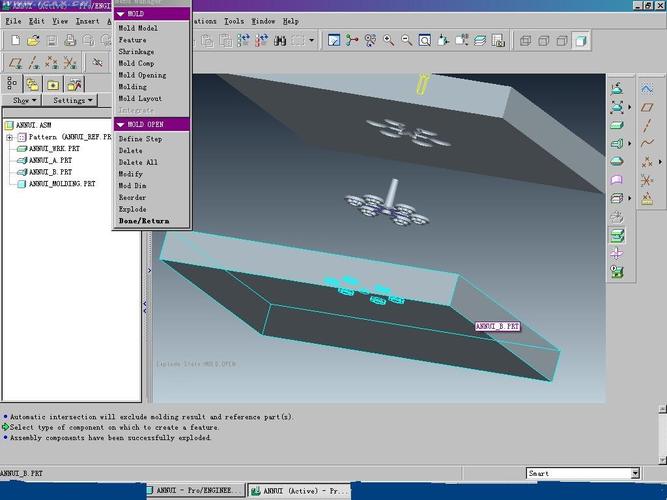Select ANNUI_WRK.PRT in the model tree
667x500 pixels.
[x=48, y=149]
